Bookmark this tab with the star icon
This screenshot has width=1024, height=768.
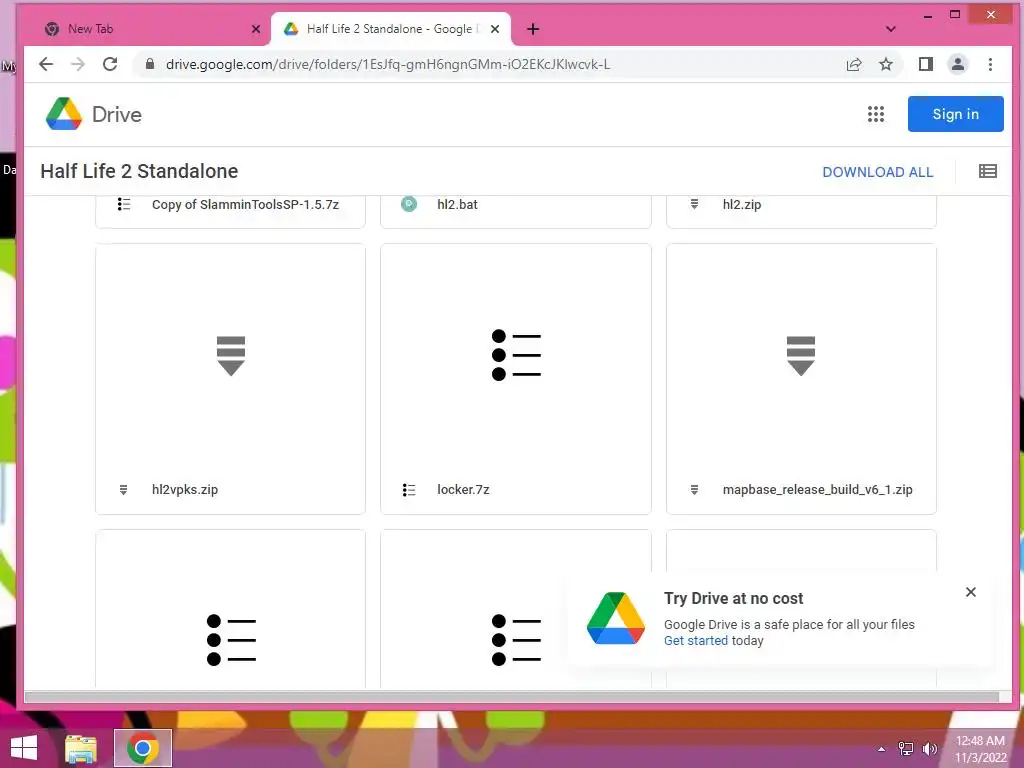[x=886, y=64]
